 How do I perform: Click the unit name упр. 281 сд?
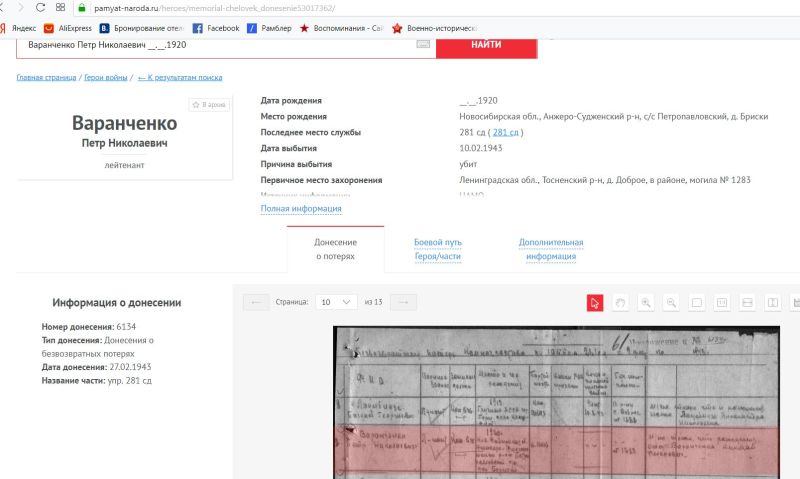(130, 381)
